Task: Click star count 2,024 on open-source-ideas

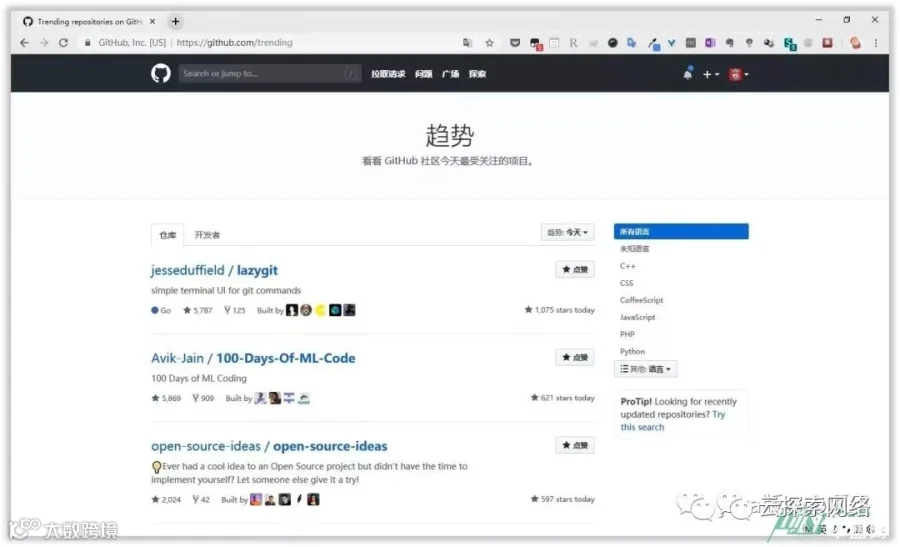Action: click(166, 499)
